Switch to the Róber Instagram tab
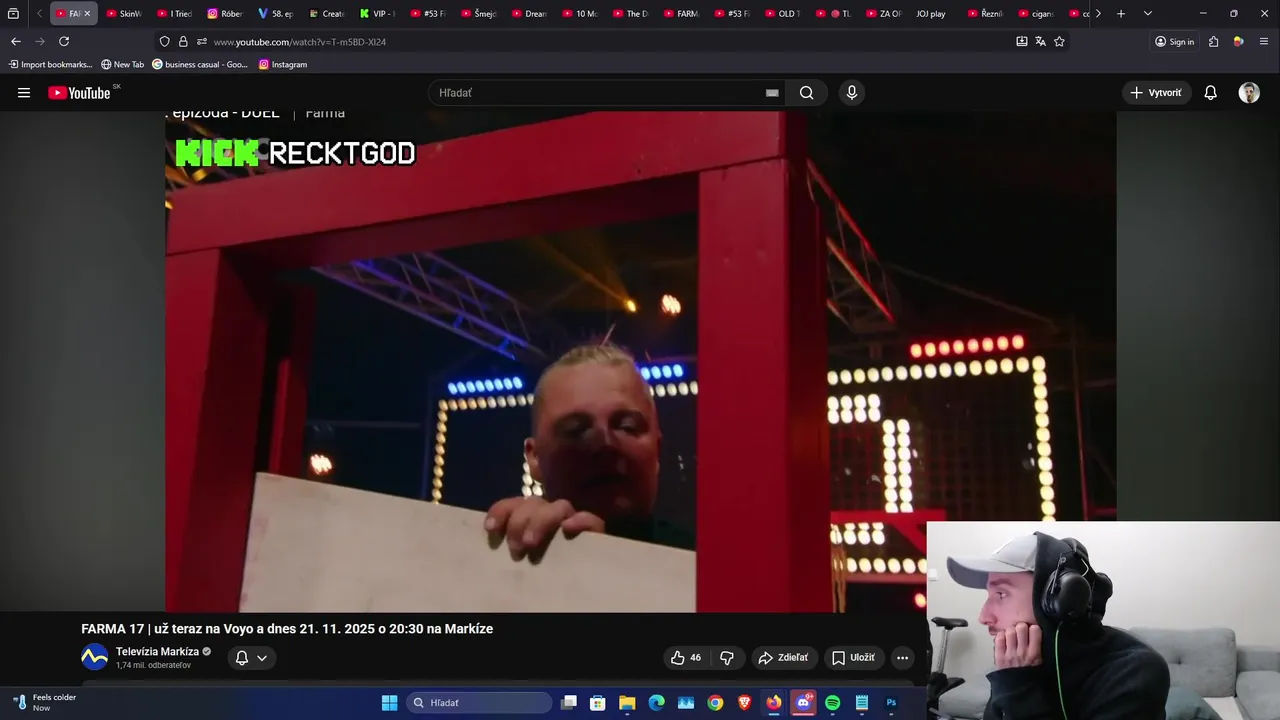This screenshot has height=720, width=1280. point(225,14)
